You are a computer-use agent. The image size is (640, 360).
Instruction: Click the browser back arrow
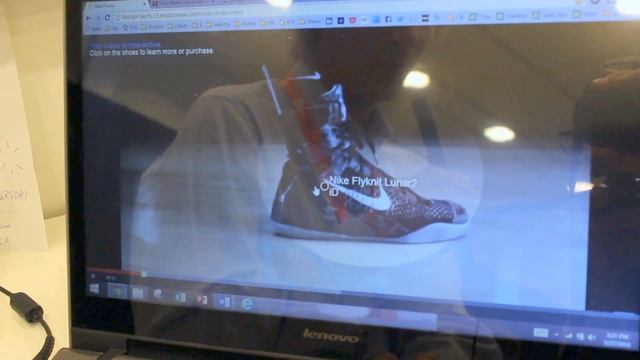pos(89,18)
